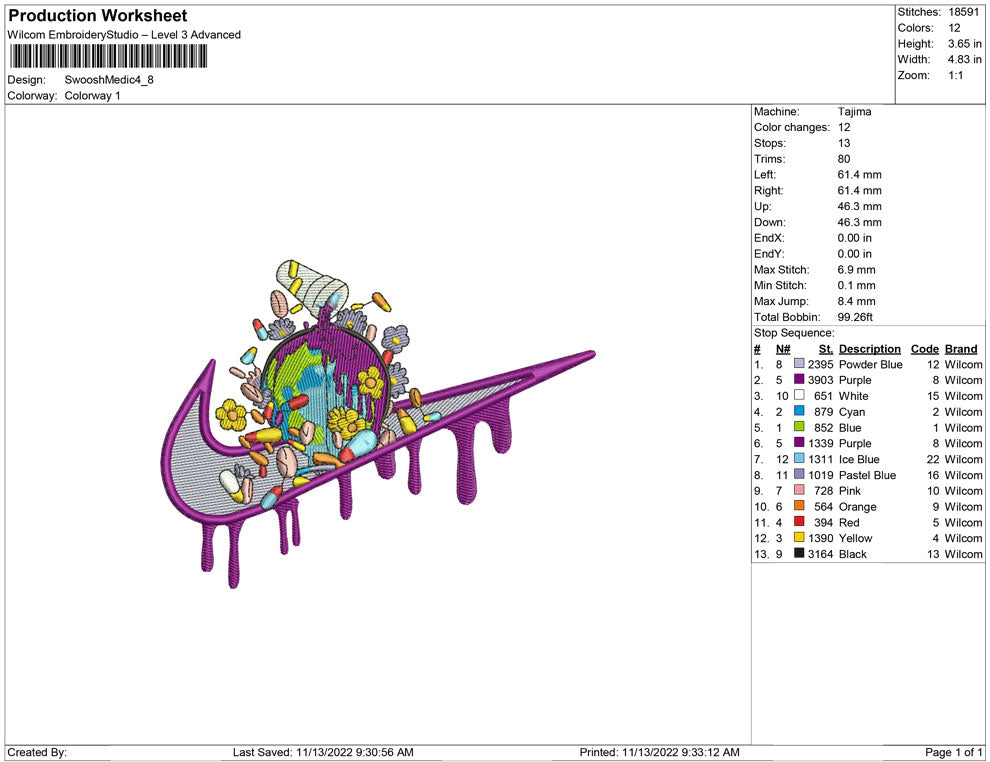Click the Colors value 12 in header
The image size is (990, 762).
tap(954, 28)
